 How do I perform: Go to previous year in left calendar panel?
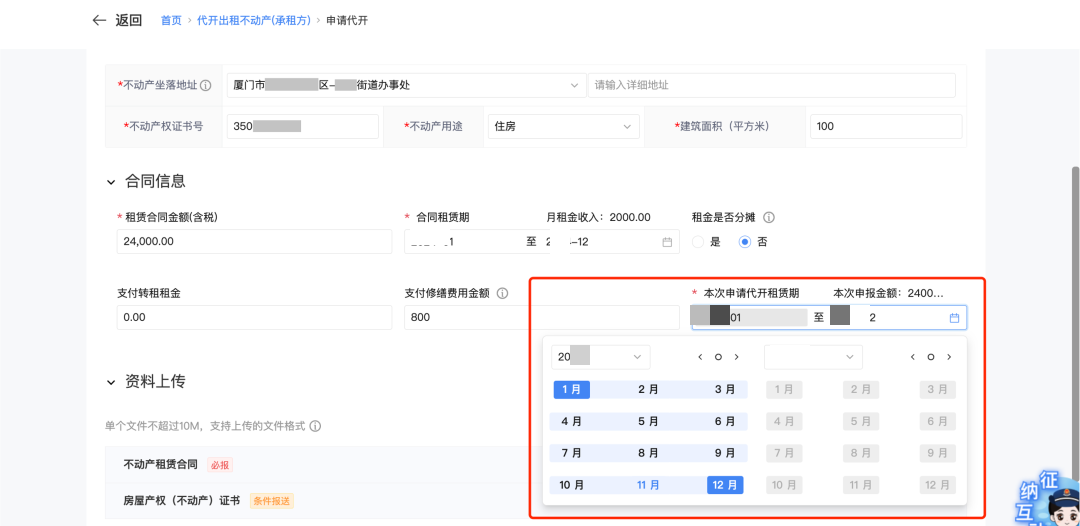point(700,357)
